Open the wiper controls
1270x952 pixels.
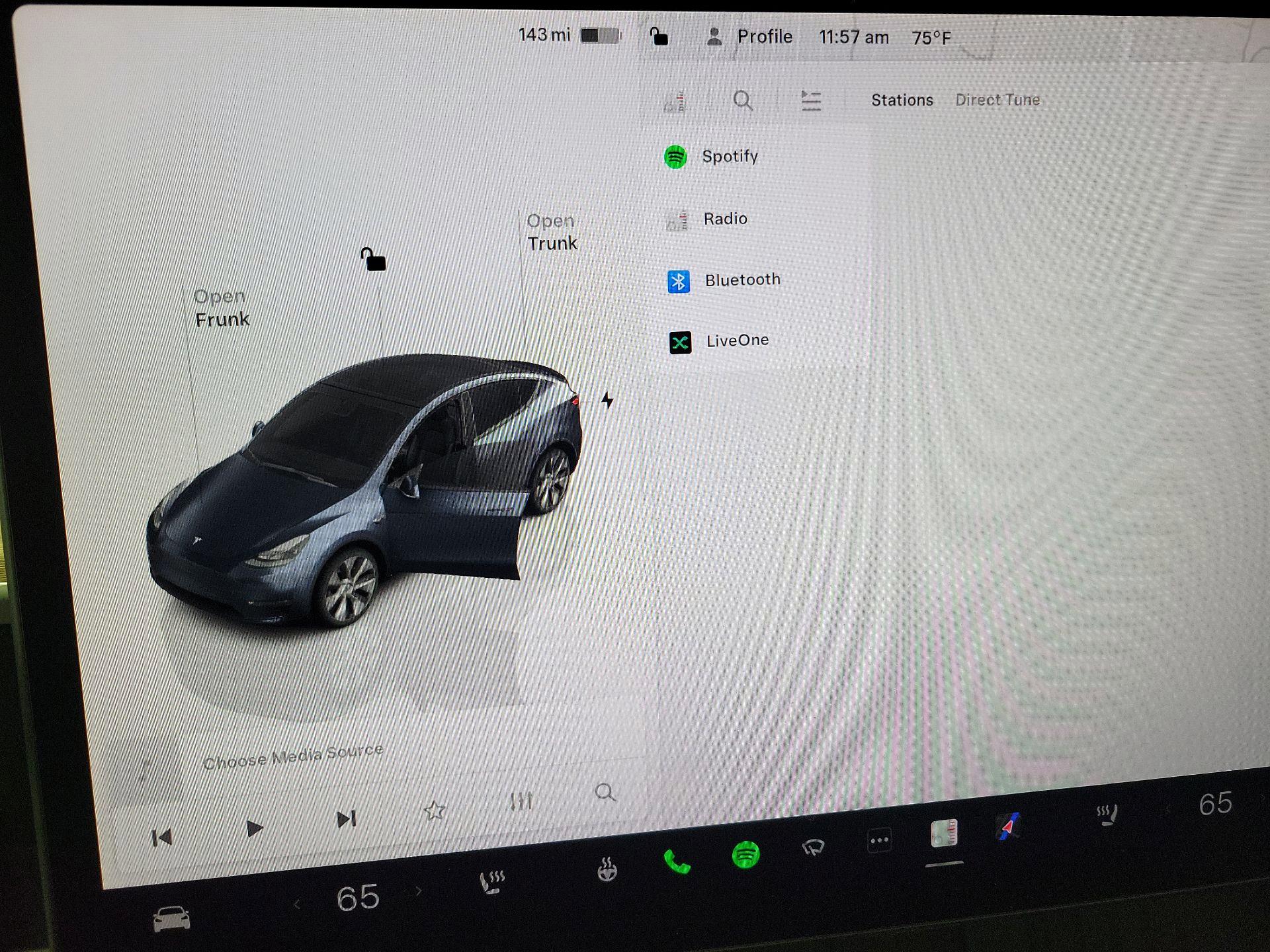click(x=813, y=847)
